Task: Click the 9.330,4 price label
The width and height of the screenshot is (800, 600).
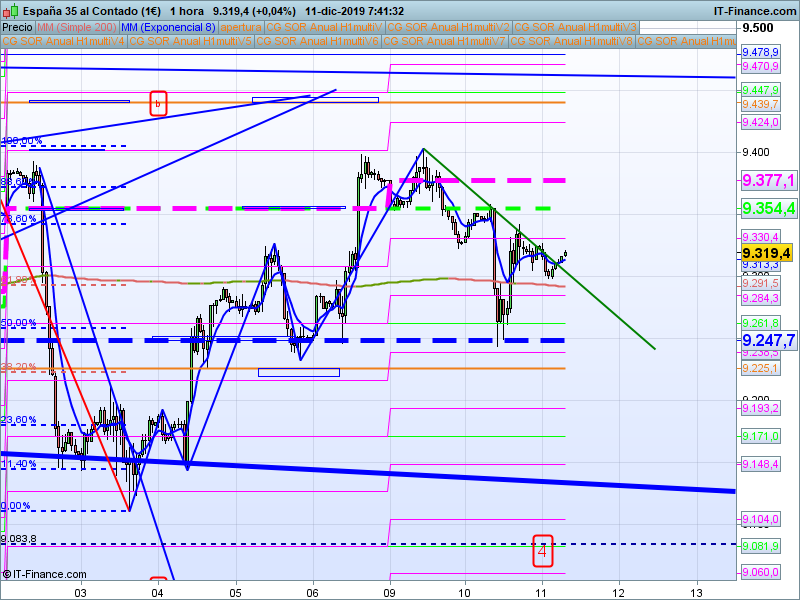Action: click(x=760, y=237)
